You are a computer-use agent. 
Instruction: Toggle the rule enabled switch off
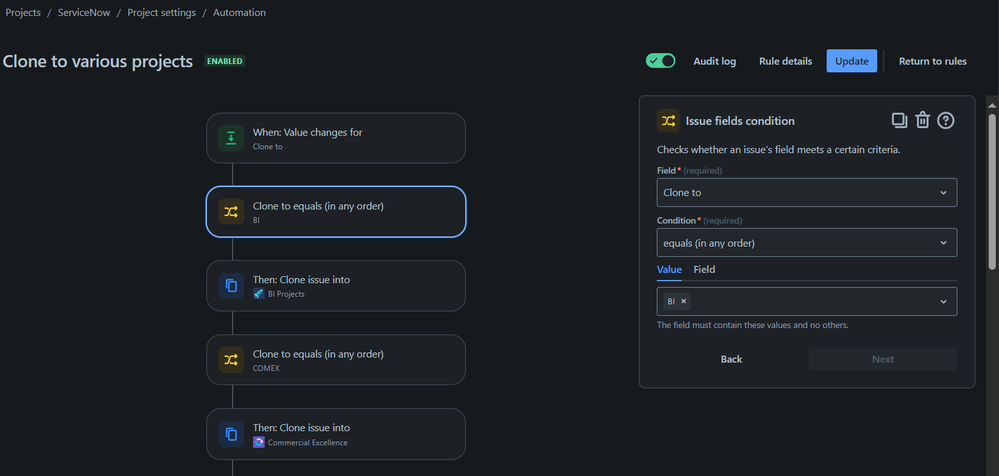pyautogui.click(x=661, y=61)
